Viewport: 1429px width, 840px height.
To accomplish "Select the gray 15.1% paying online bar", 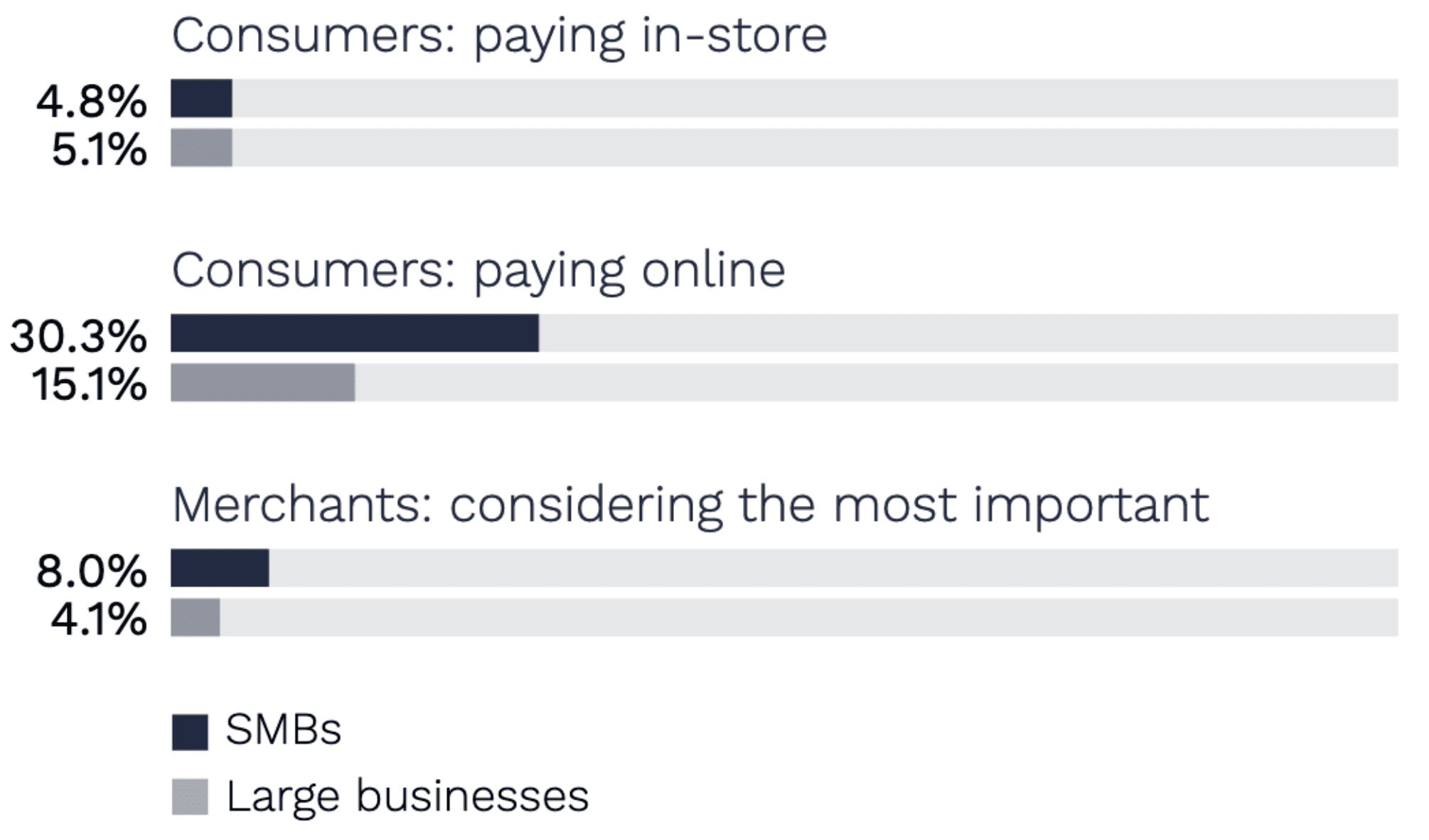I will click(262, 383).
